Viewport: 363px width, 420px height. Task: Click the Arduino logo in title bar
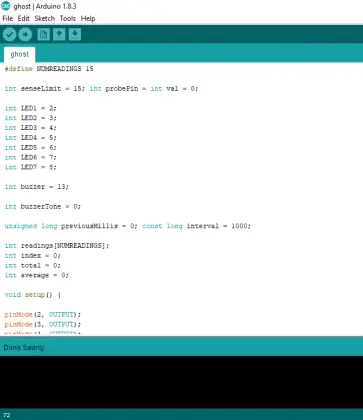[x=6, y=6]
